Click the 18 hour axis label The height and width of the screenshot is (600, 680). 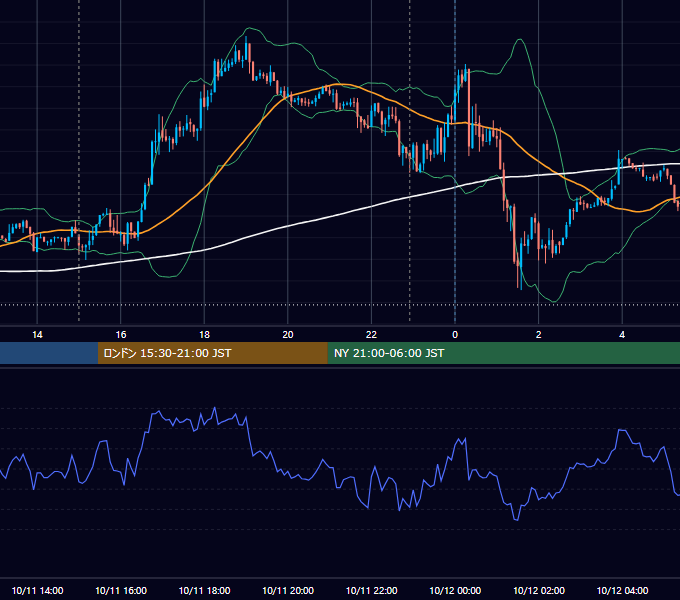click(x=204, y=335)
